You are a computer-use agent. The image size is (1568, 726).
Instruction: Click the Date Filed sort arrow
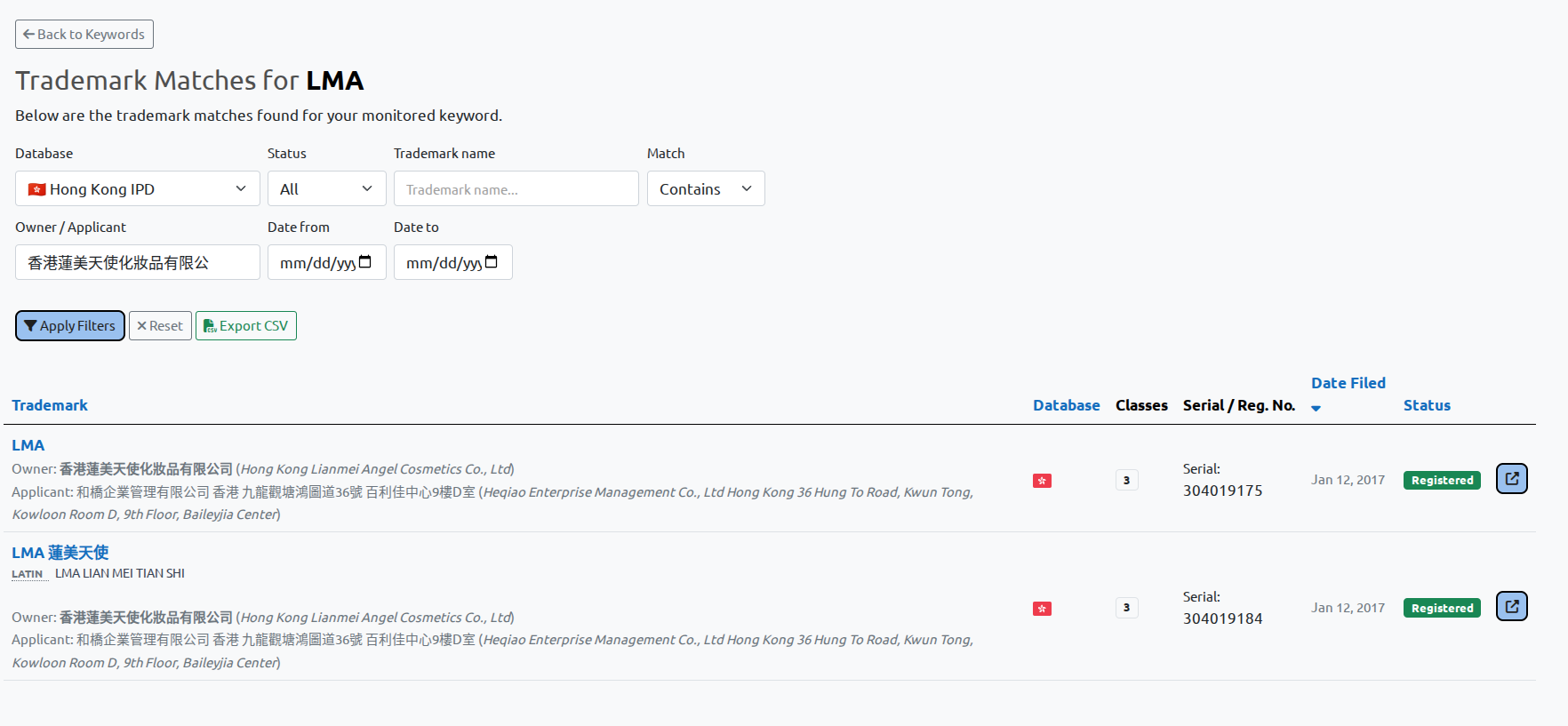[x=1316, y=408]
